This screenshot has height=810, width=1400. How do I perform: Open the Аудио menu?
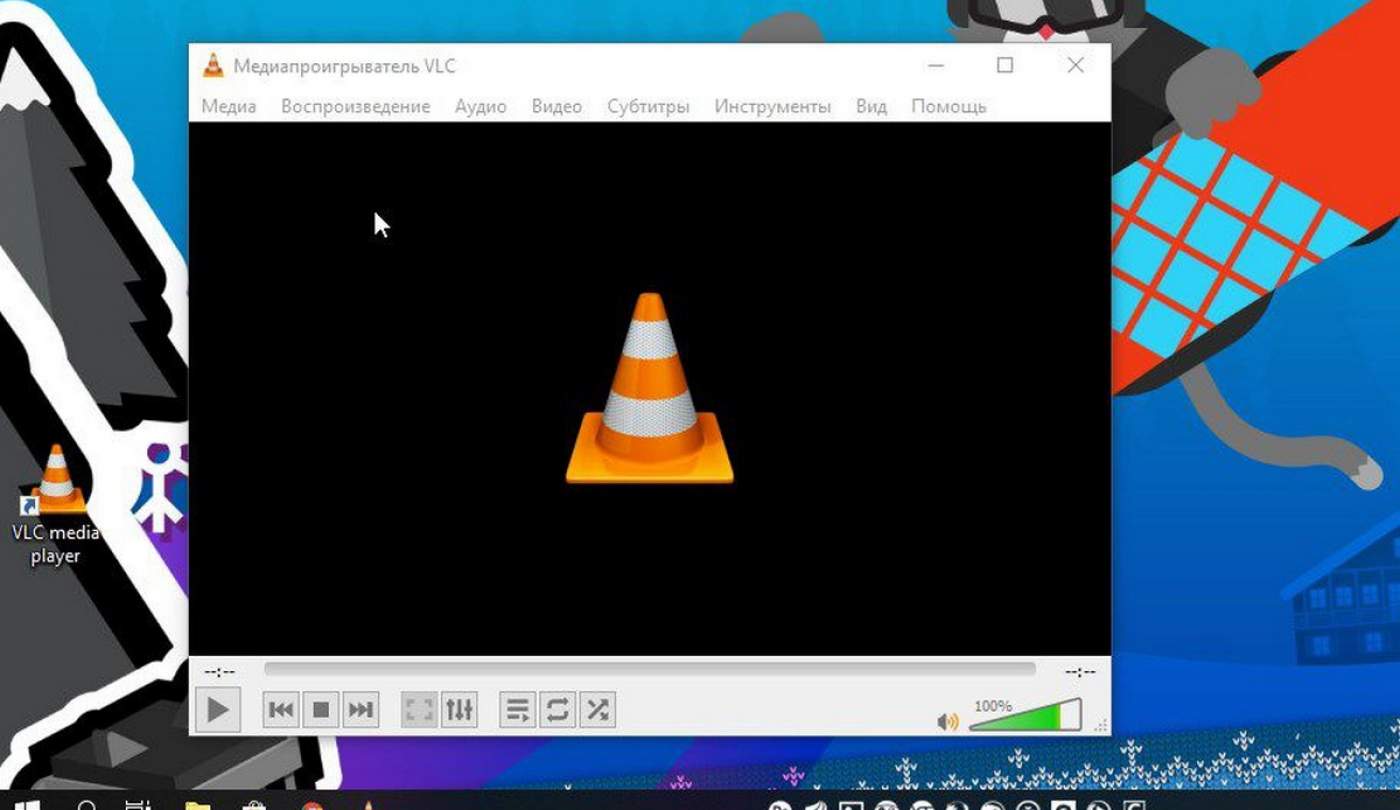(x=480, y=106)
